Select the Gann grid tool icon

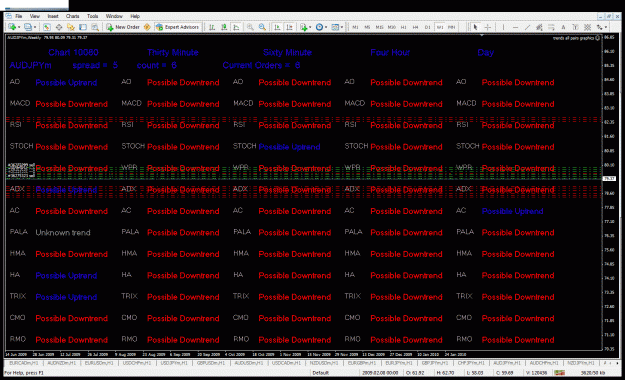click(x=587, y=27)
